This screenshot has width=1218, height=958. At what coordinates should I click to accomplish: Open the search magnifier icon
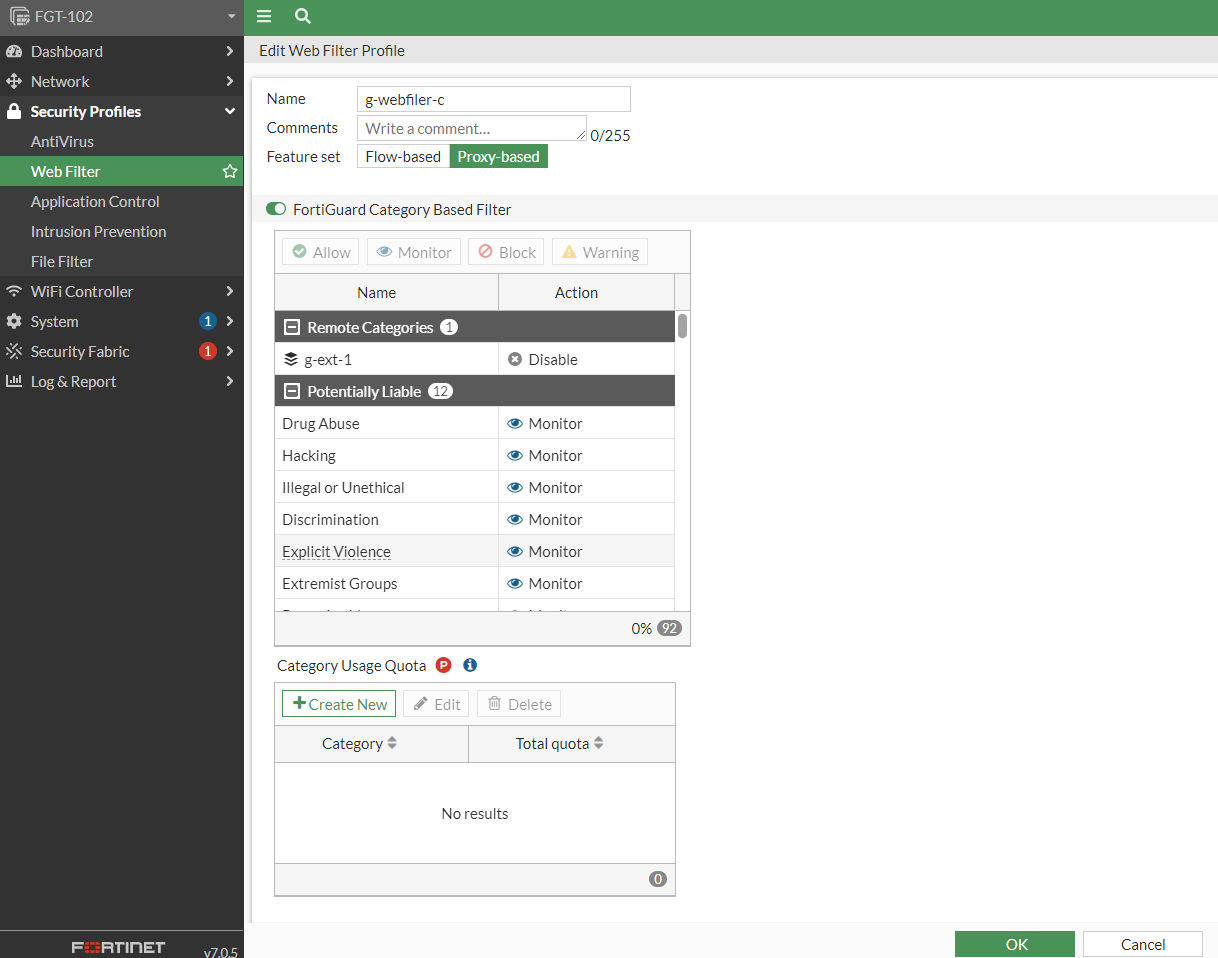[303, 16]
